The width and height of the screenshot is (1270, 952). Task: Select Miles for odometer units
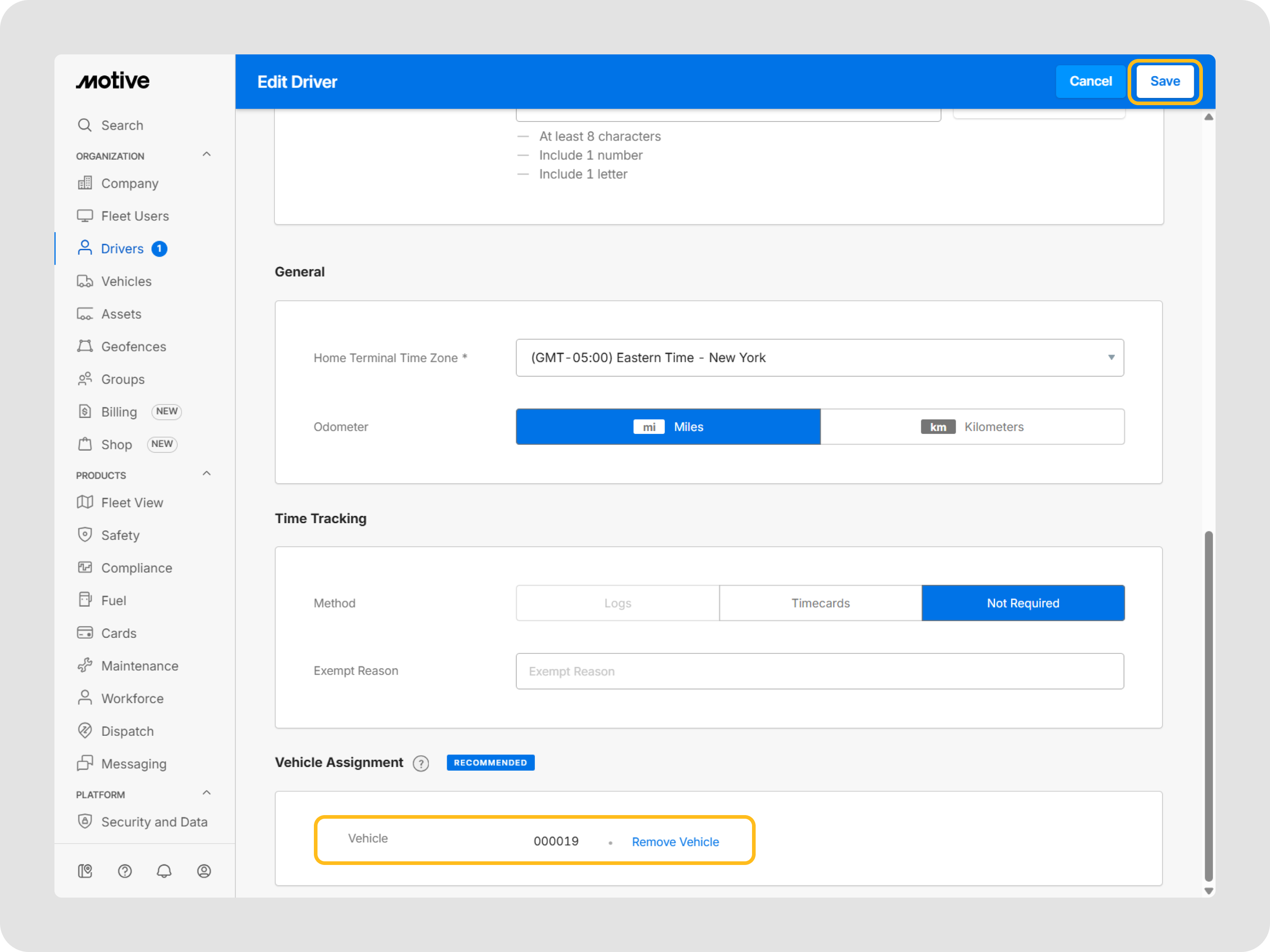pyautogui.click(x=668, y=427)
